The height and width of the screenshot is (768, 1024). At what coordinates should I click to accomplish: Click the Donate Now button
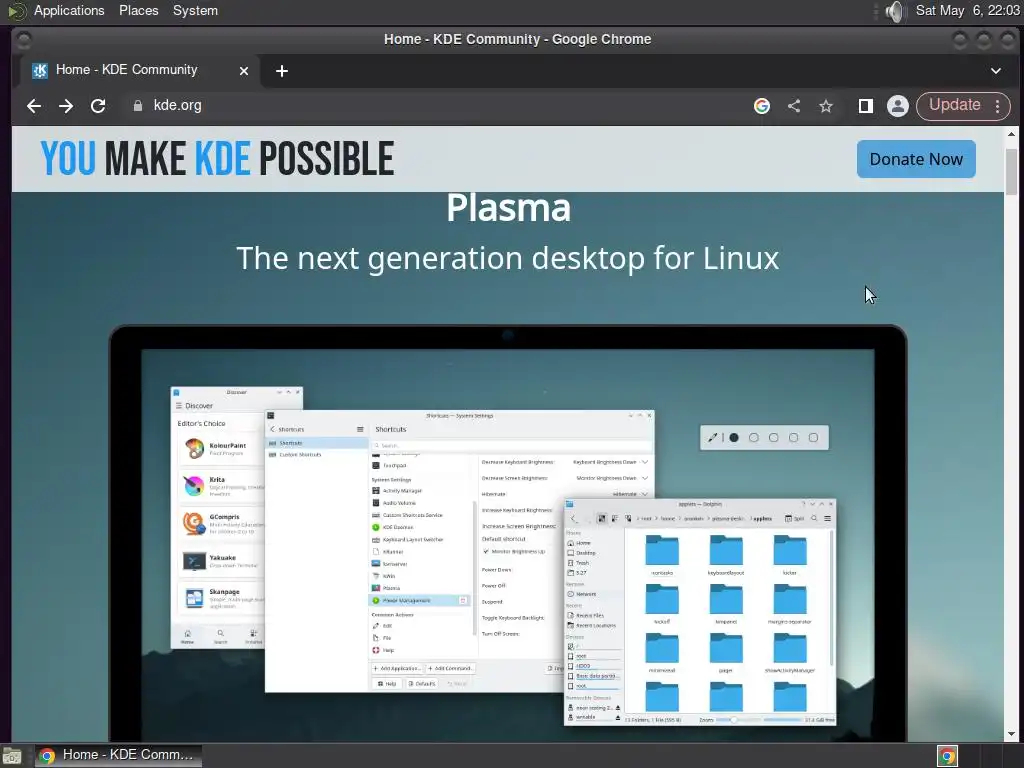916,159
